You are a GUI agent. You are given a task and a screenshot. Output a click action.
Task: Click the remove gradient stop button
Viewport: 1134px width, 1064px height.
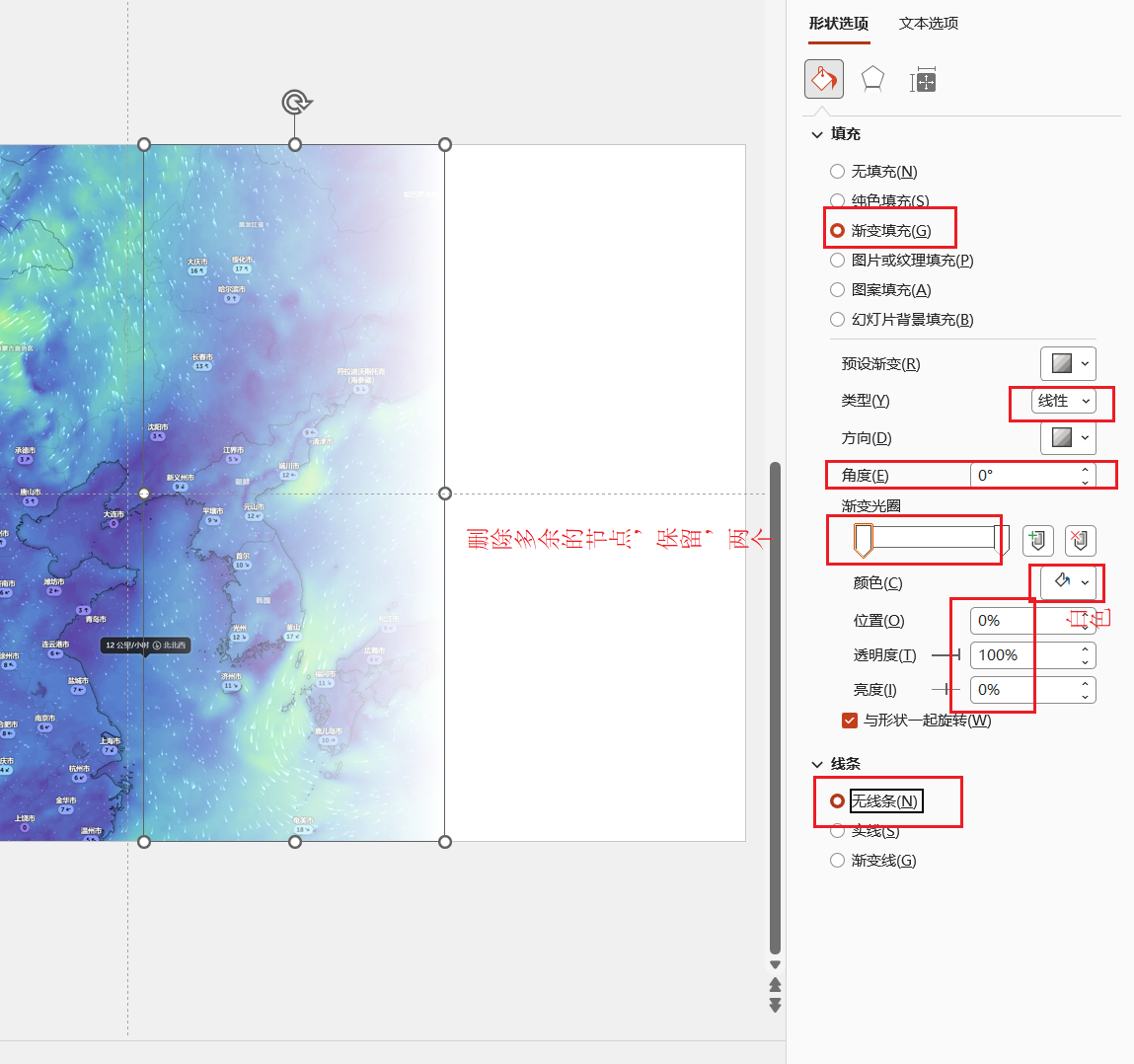pos(1080,540)
